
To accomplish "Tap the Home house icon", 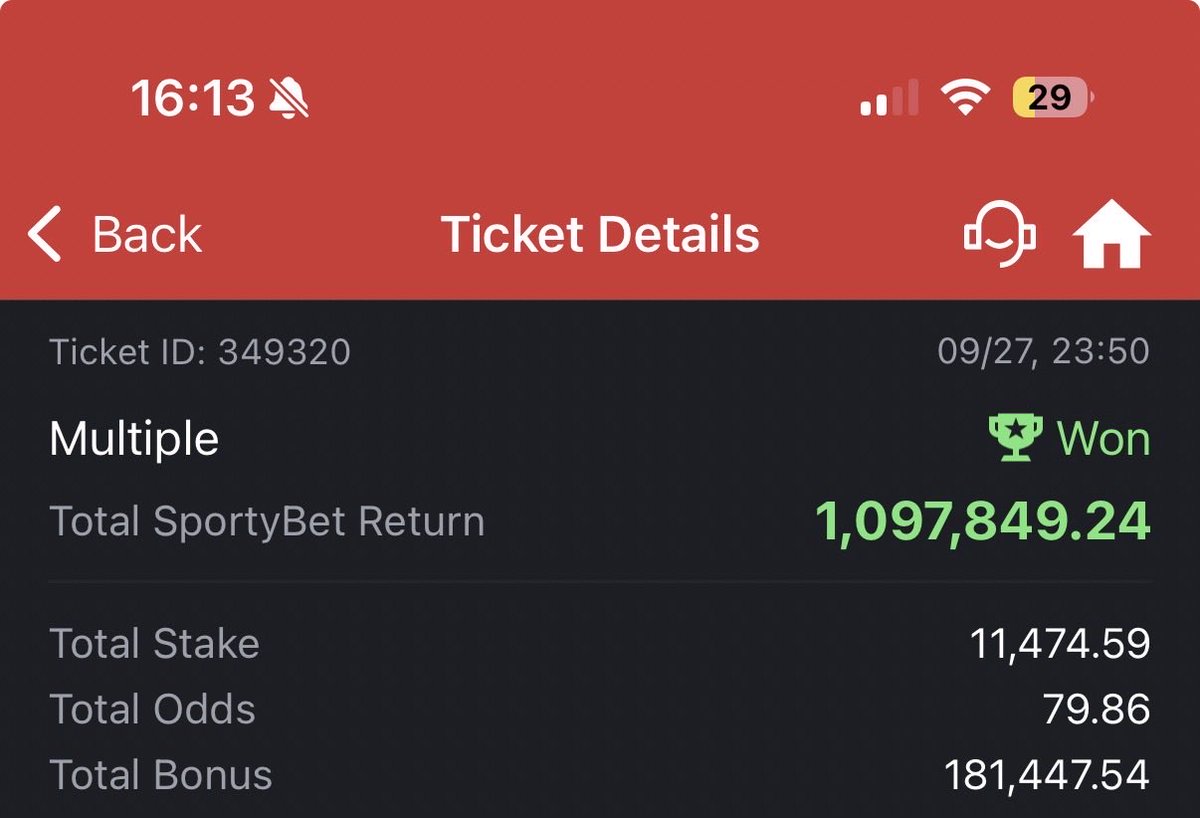I will (x=1112, y=234).
